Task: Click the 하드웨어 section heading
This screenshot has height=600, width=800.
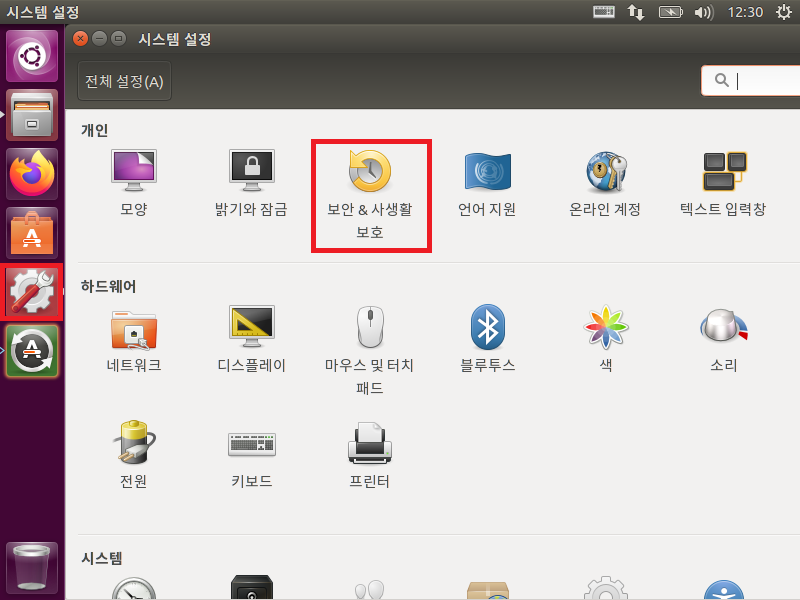Action: pyautogui.click(x=108, y=286)
